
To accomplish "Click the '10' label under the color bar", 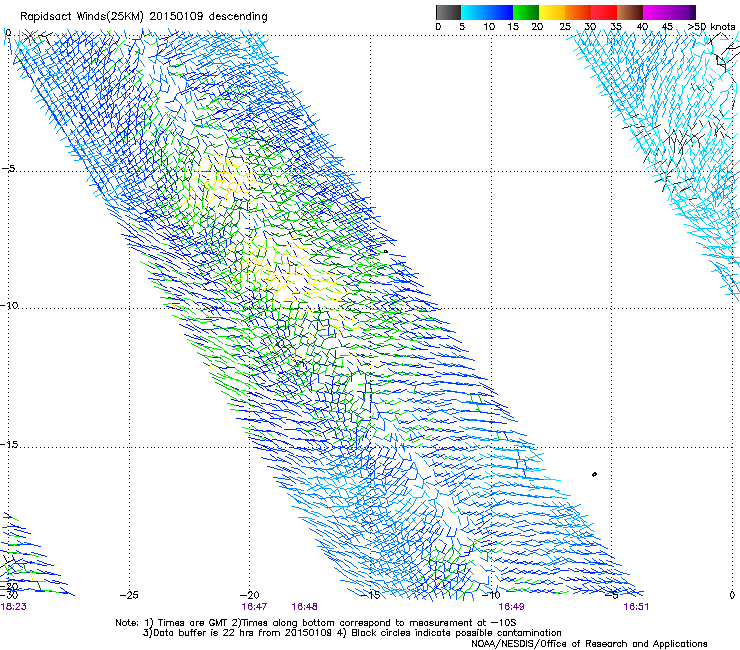I will [489, 27].
